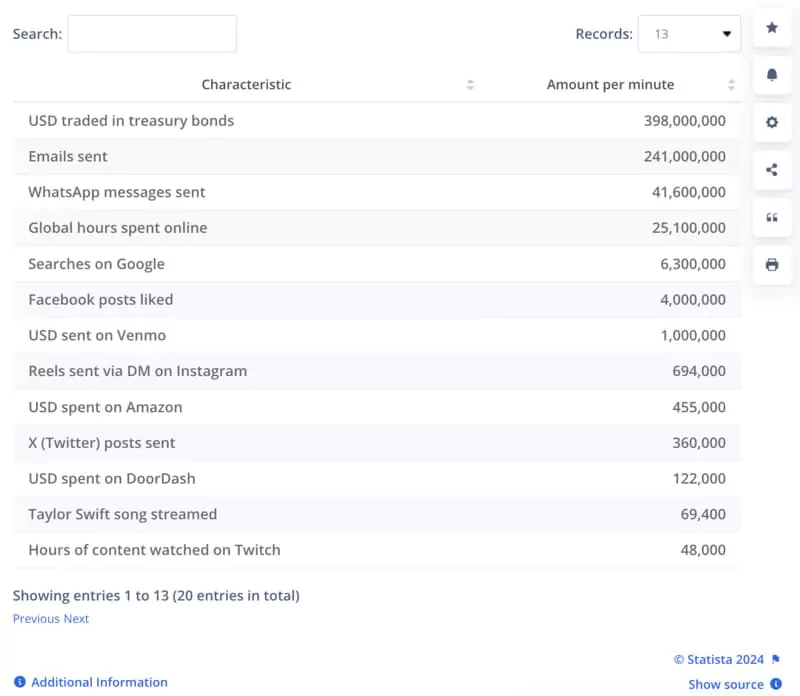
Task: Click the bell notification icon
Action: click(x=772, y=75)
